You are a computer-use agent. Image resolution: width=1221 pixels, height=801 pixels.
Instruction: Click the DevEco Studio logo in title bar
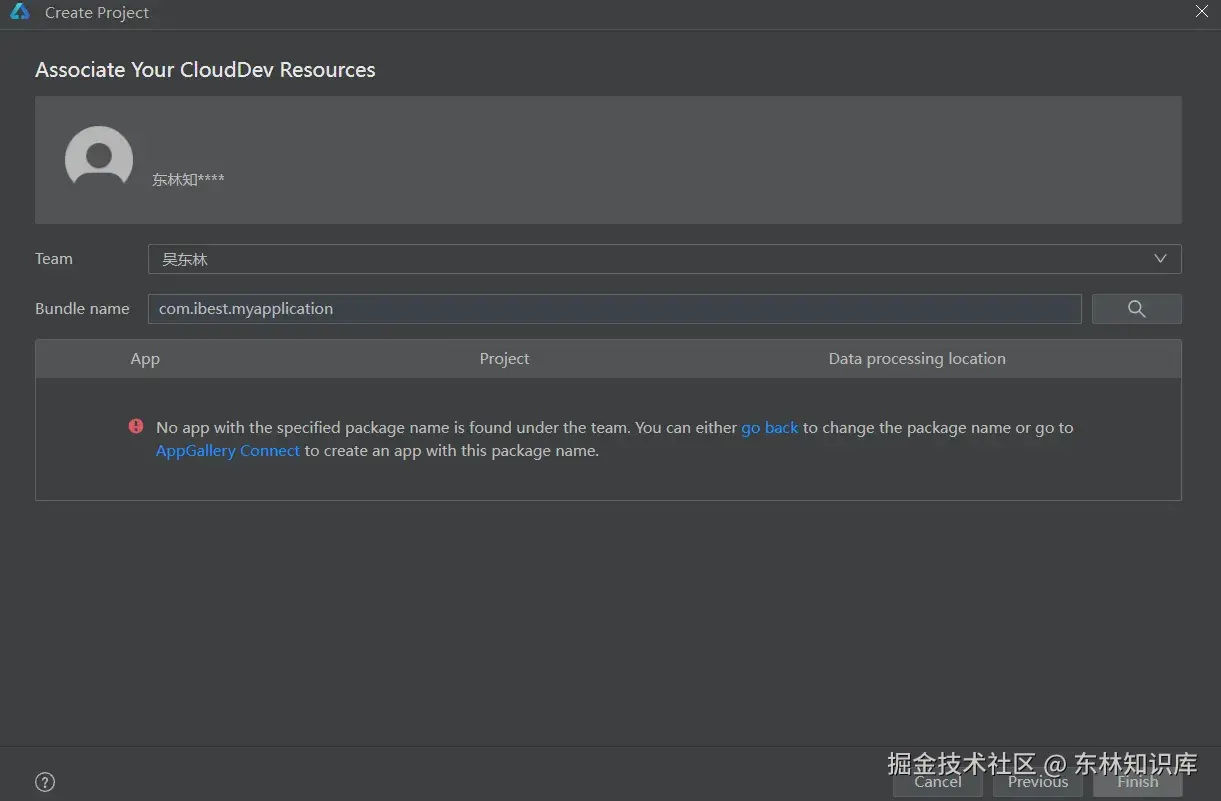pyautogui.click(x=20, y=12)
